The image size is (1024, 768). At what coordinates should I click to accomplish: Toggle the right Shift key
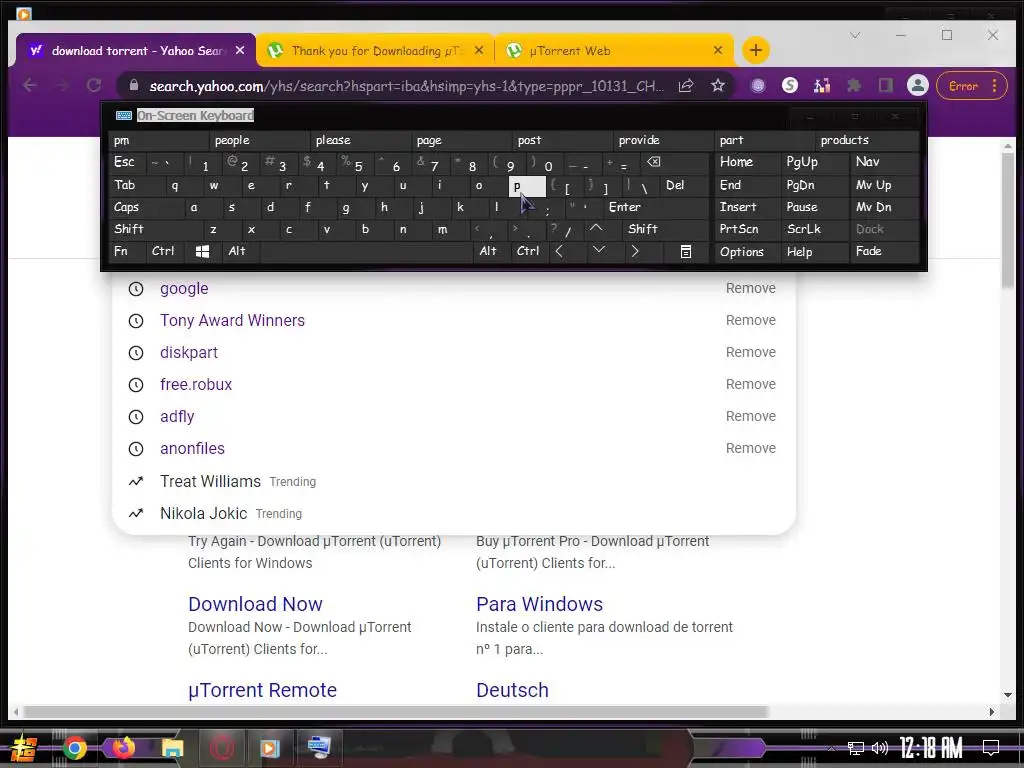pyautogui.click(x=665, y=229)
